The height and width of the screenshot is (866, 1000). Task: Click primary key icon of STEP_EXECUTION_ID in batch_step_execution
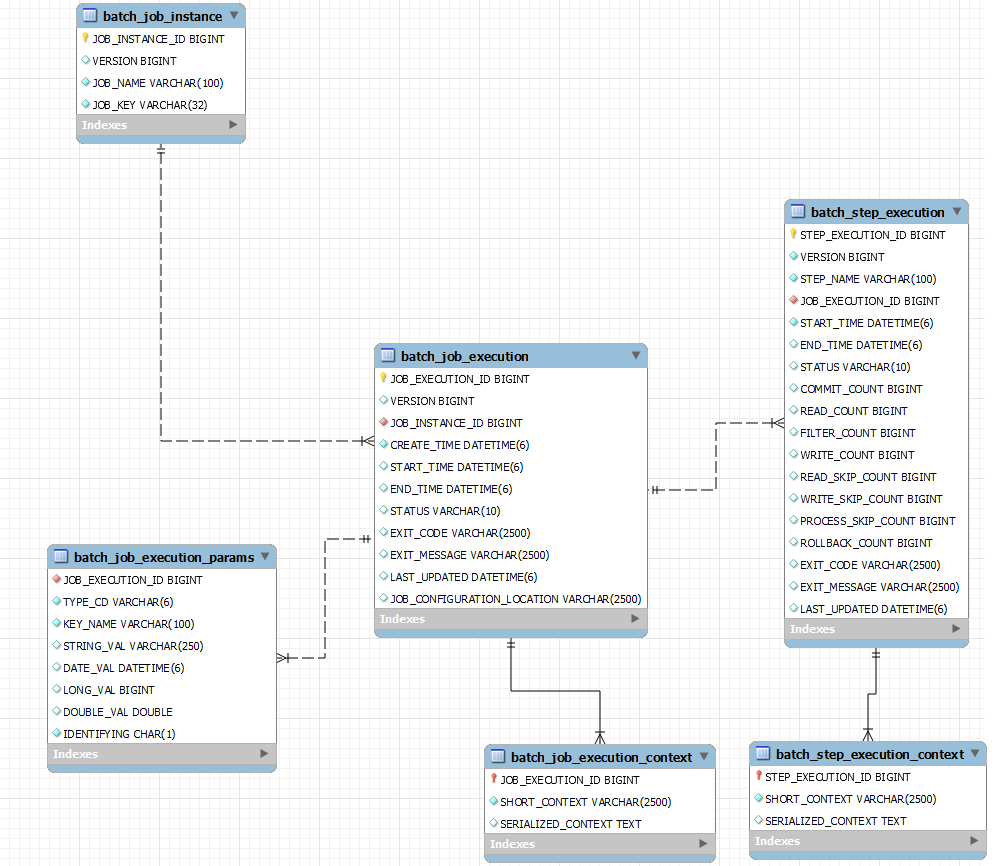click(x=793, y=234)
